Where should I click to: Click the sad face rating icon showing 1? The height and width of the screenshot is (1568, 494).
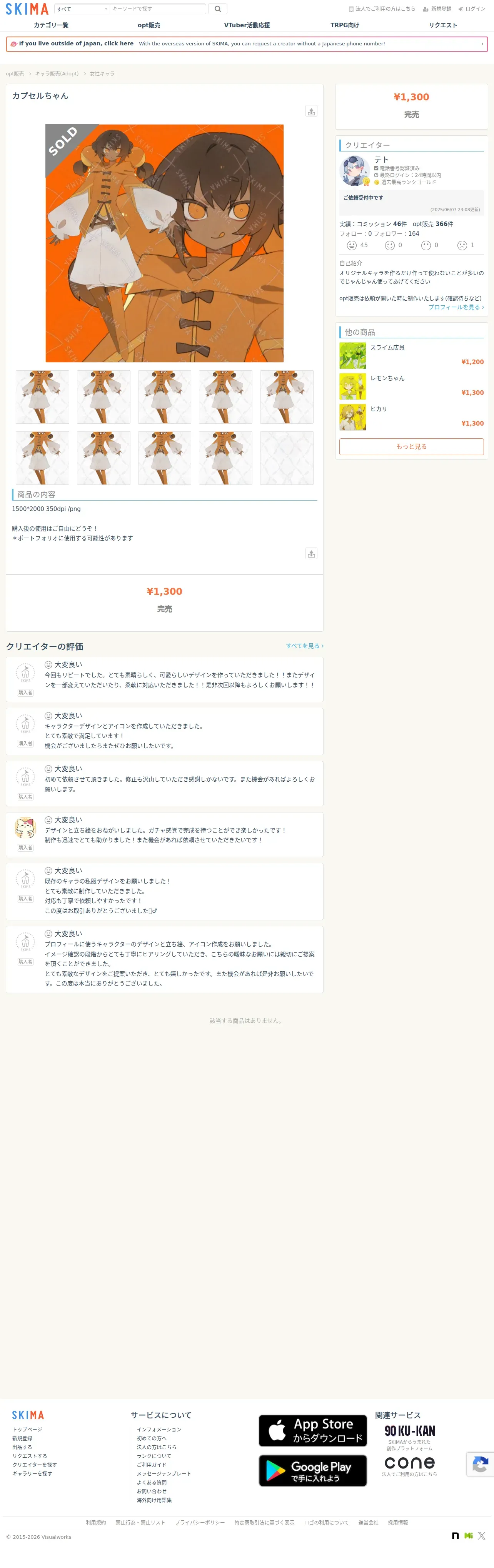click(462, 245)
